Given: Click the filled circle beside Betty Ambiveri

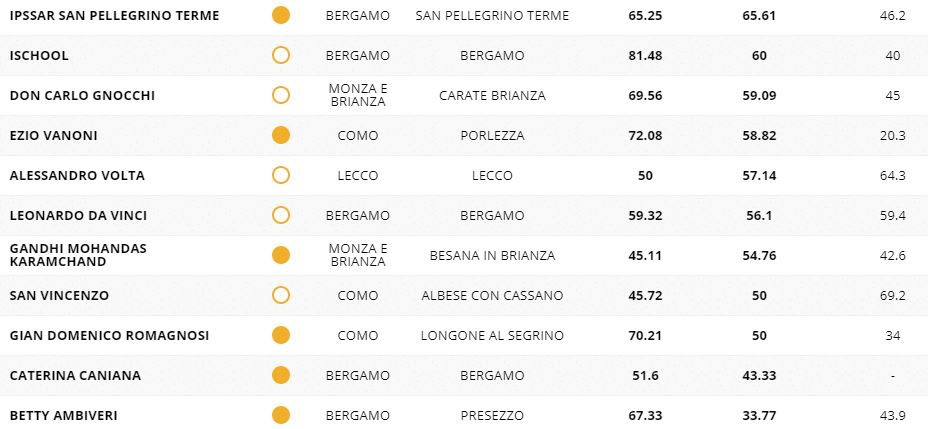Looking at the screenshot, I should click(281, 415).
